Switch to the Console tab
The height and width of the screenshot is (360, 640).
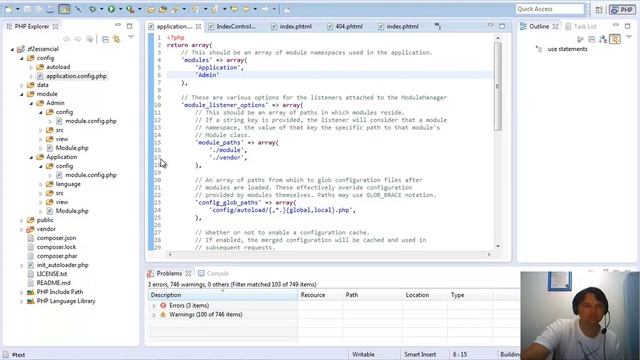pyautogui.click(x=213, y=273)
